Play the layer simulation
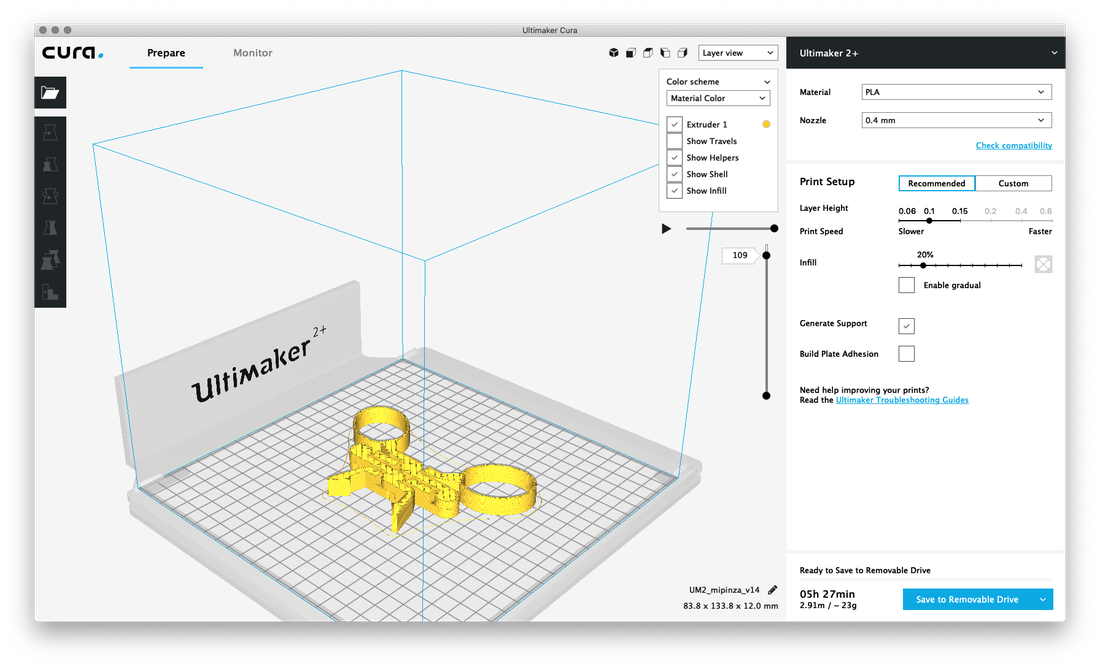This screenshot has width=1100, height=667. (666, 229)
